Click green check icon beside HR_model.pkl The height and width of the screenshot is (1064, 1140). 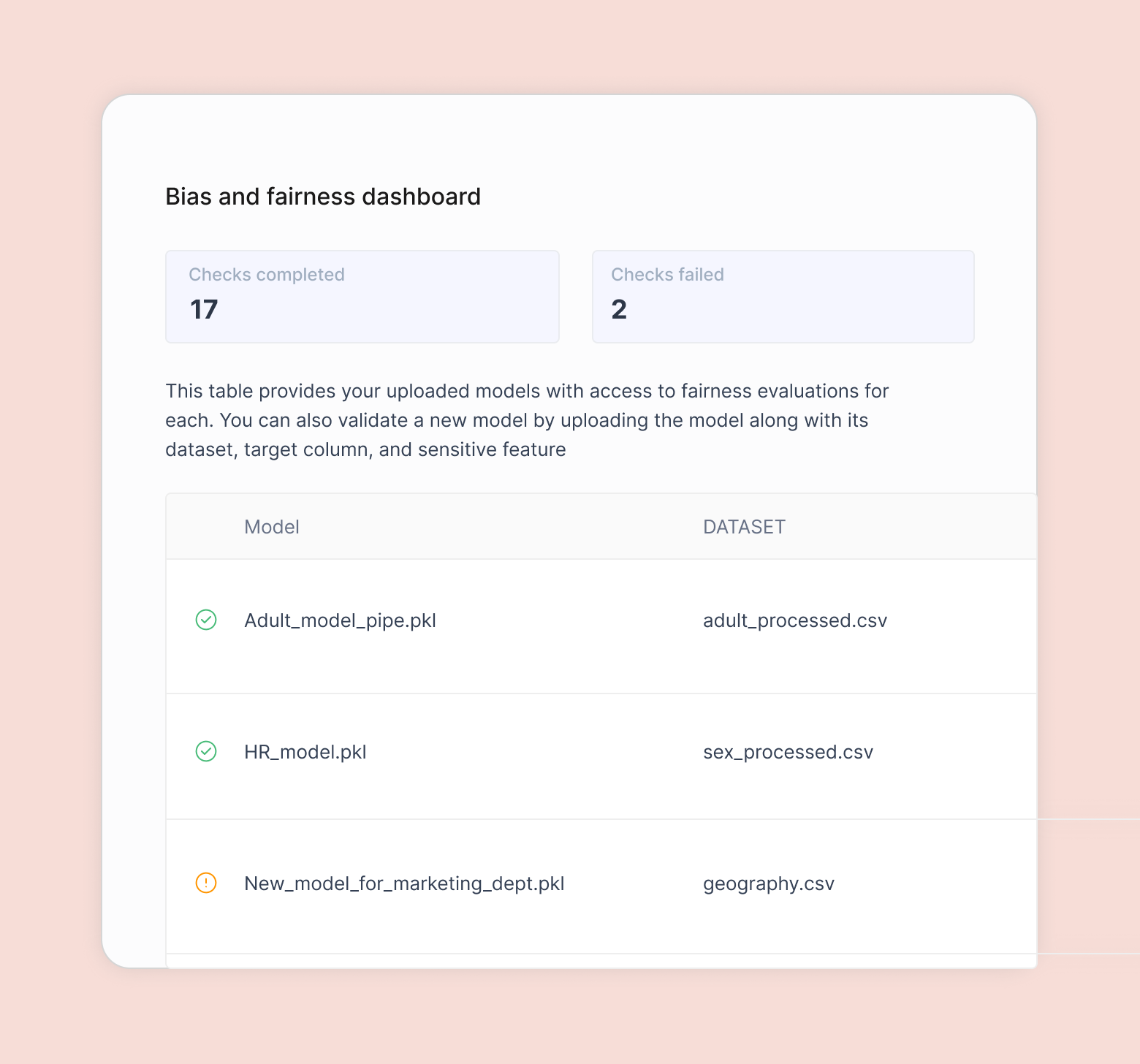tap(206, 751)
